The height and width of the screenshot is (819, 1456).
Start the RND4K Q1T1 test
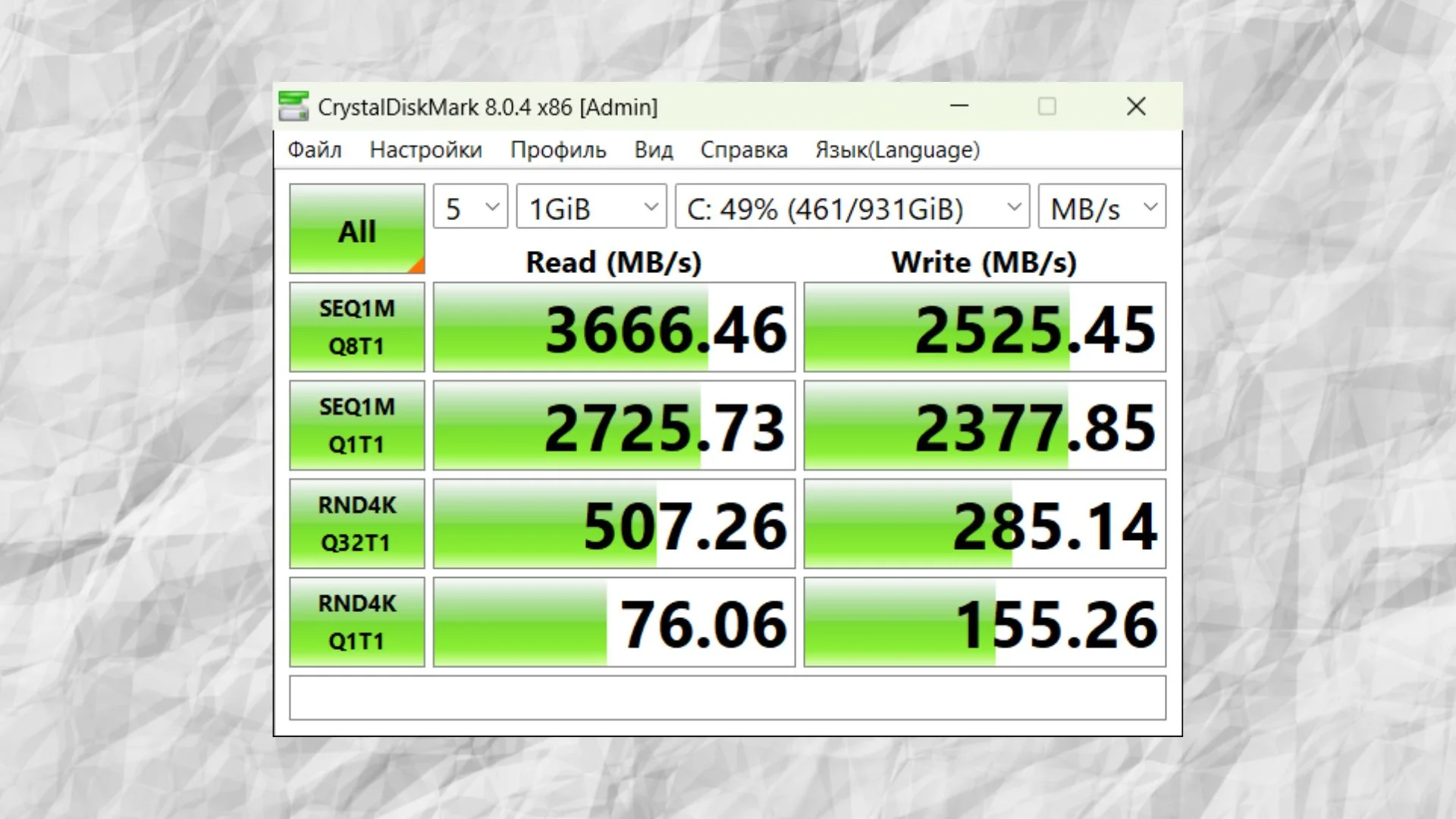357,623
